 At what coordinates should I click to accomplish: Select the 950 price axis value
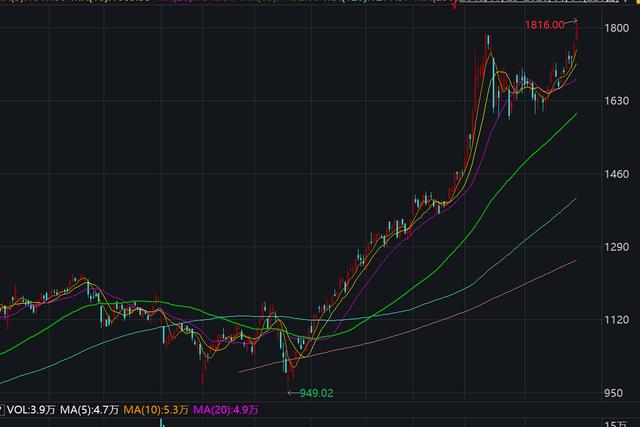613,393
